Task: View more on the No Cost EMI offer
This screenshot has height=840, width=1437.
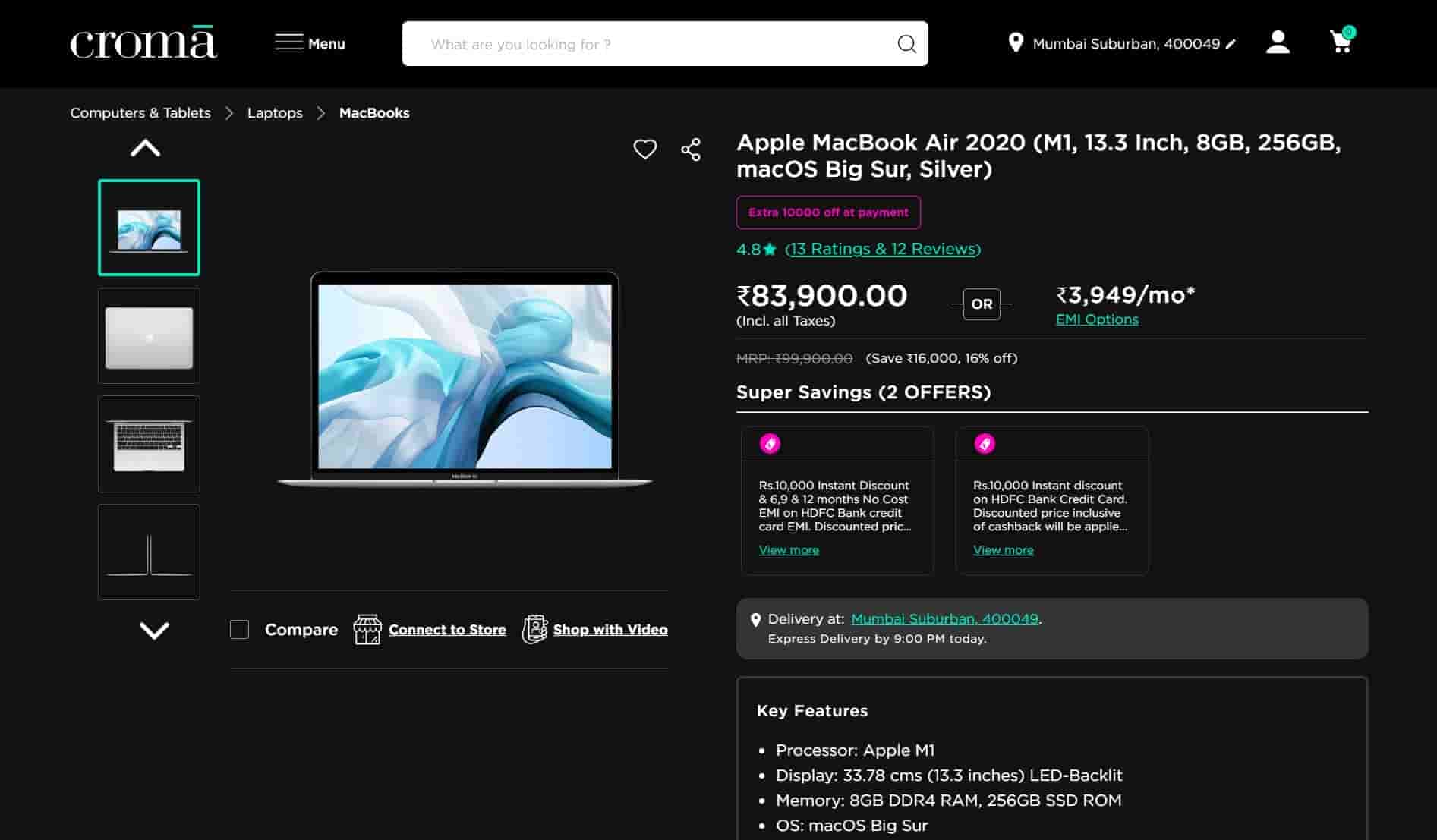Action: point(789,550)
